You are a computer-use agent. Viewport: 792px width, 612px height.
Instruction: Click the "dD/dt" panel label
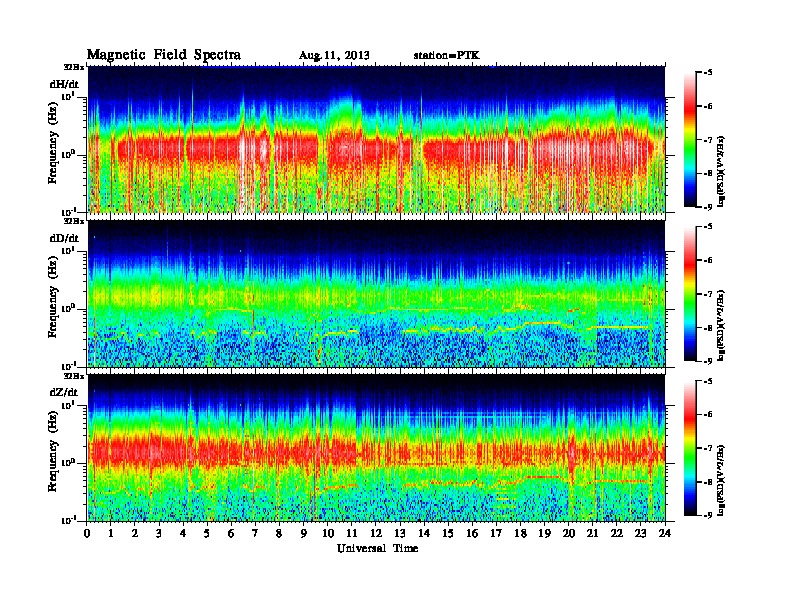[64, 238]
